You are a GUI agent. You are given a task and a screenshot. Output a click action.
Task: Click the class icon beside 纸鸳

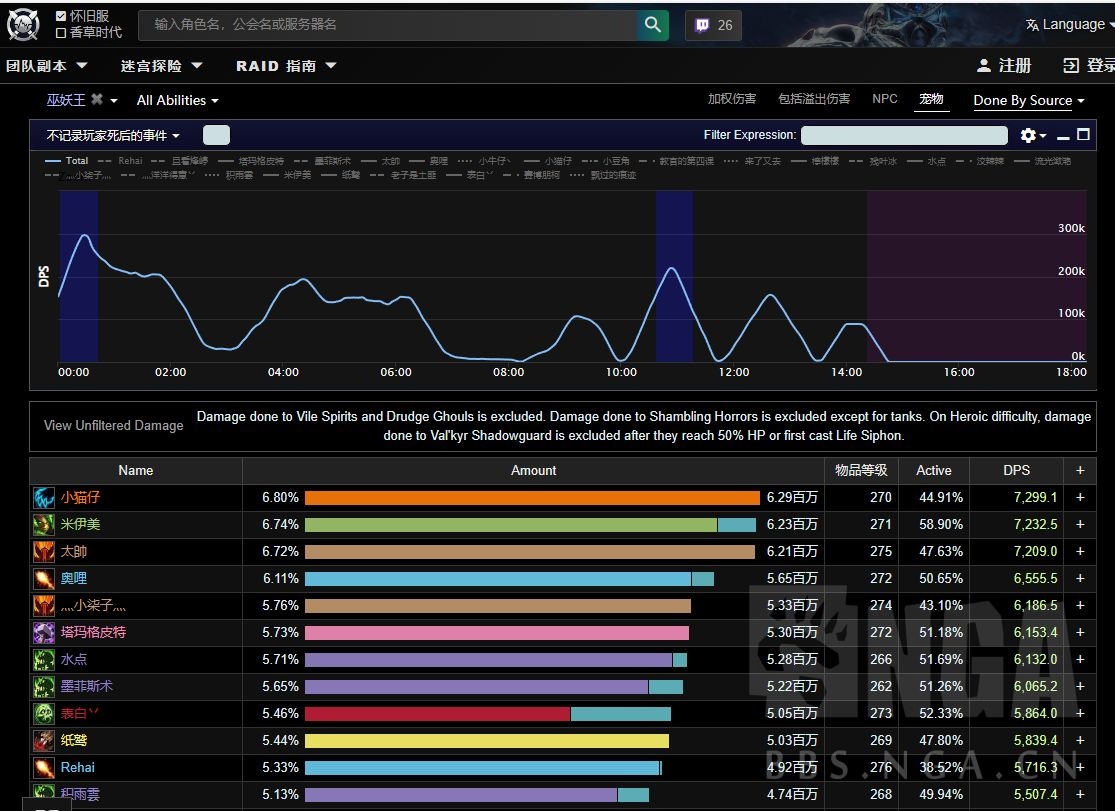click(44, 741)
